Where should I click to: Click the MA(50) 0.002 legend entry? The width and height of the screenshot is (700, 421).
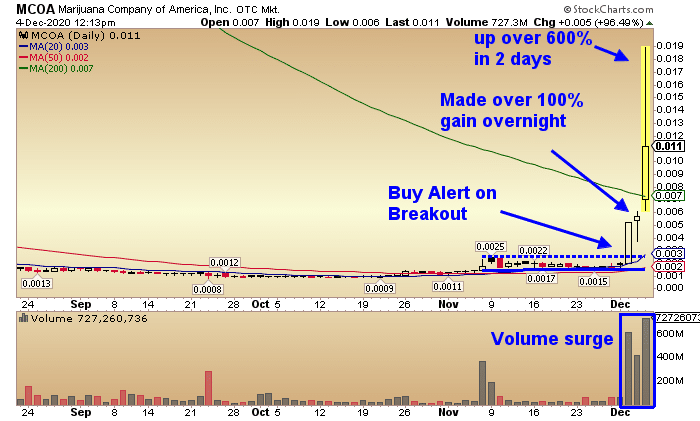pos(54,58)
